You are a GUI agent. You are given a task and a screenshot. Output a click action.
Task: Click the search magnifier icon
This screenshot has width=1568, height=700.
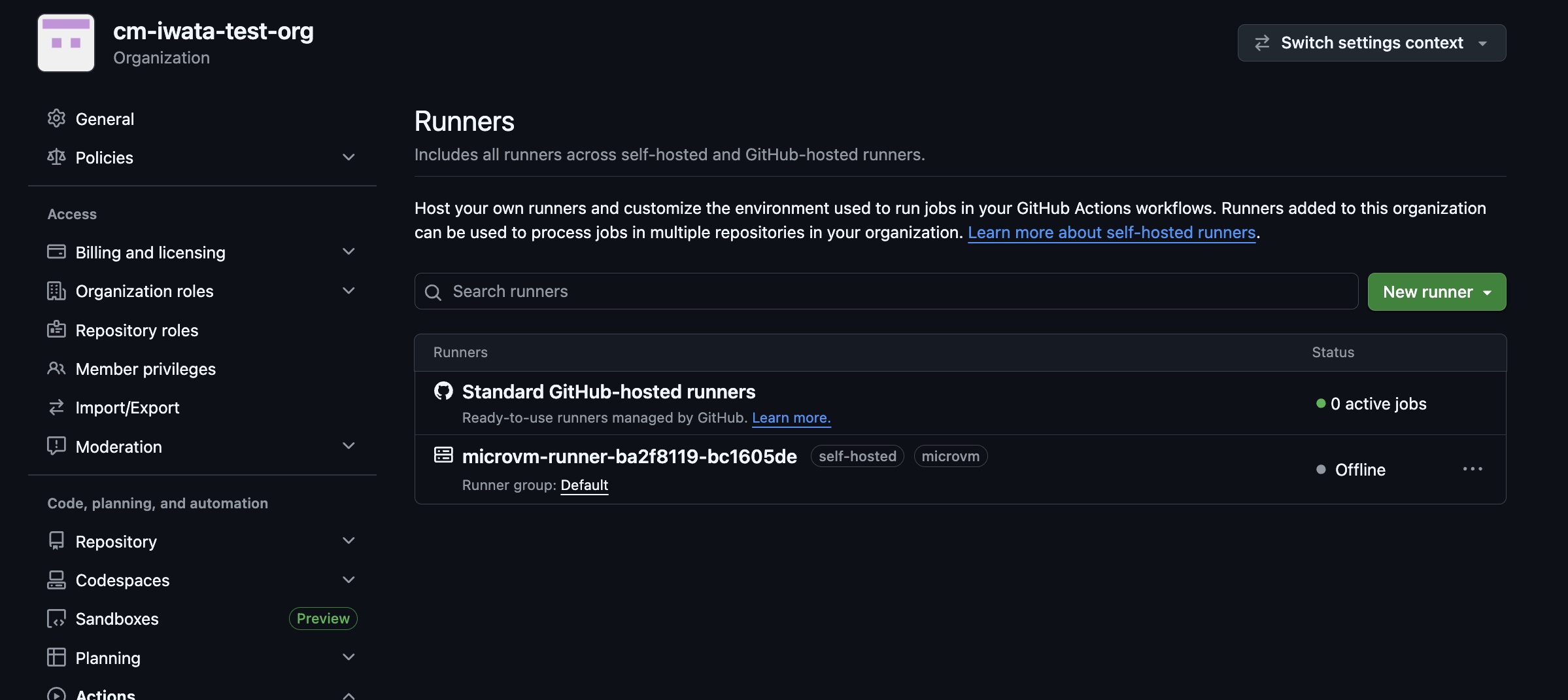pos(433,292)
